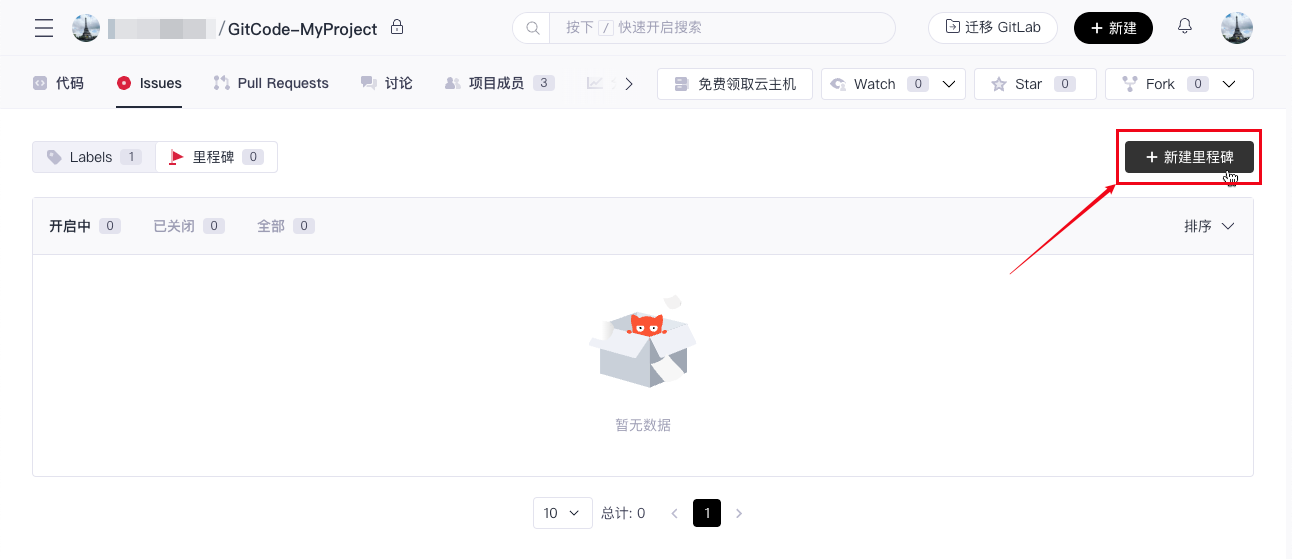Screen dimensions: 1292x559
Task: Click the 新建里程碑 button
Action: (x=1189, y=157)
